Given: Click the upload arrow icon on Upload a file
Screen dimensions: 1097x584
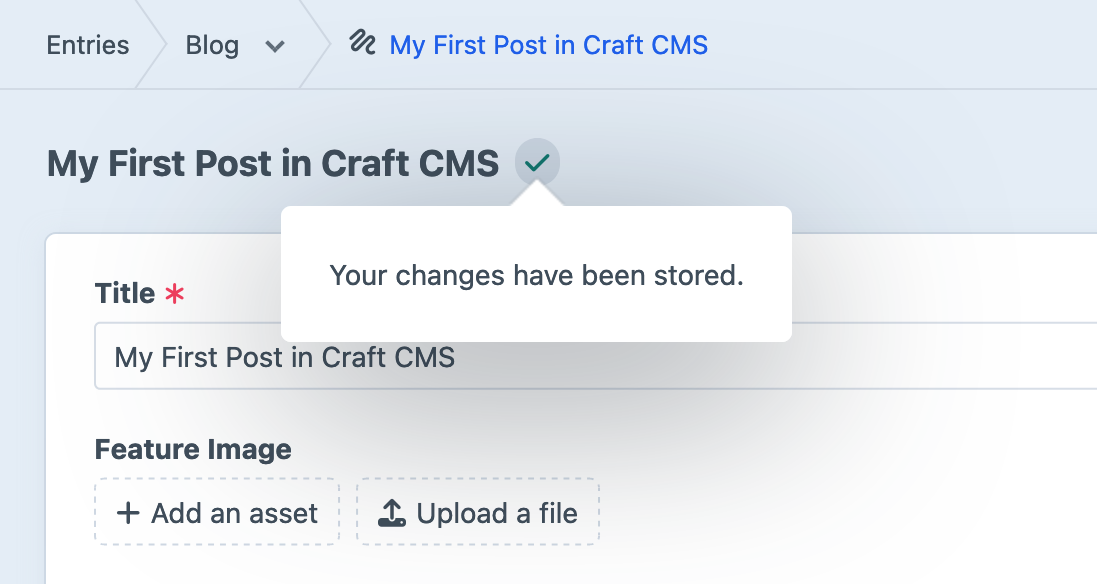Looking at the screenshot, I should coord(391,514).
